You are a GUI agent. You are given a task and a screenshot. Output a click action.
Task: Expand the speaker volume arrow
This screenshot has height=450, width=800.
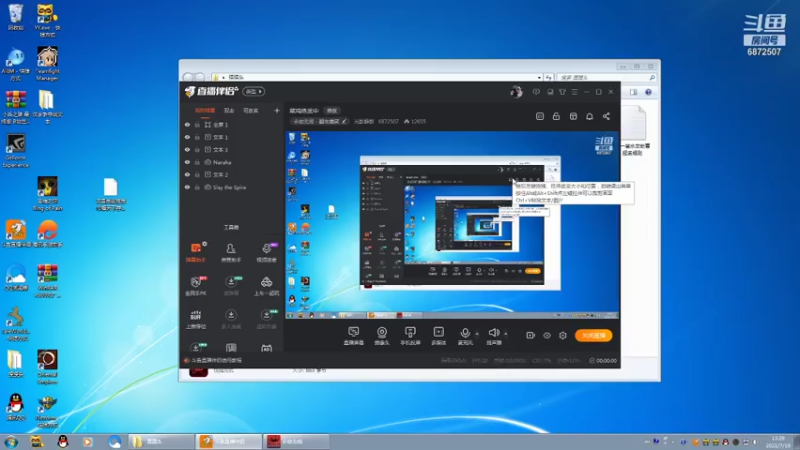[x=506, y=334]
